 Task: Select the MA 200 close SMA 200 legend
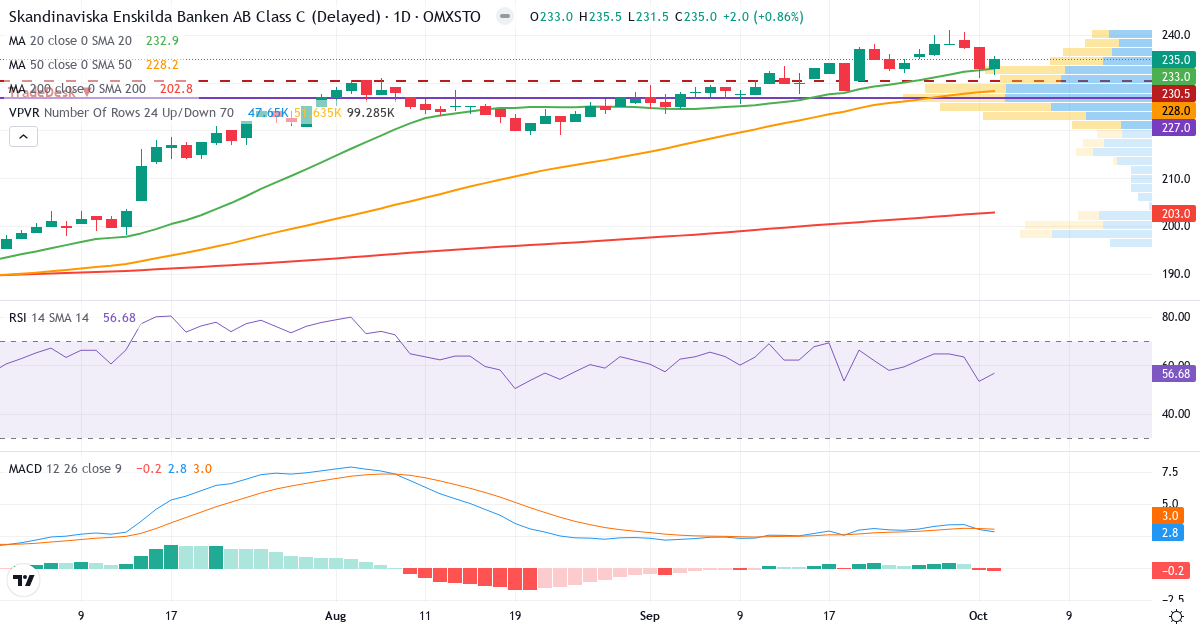(x=77, y=89)
